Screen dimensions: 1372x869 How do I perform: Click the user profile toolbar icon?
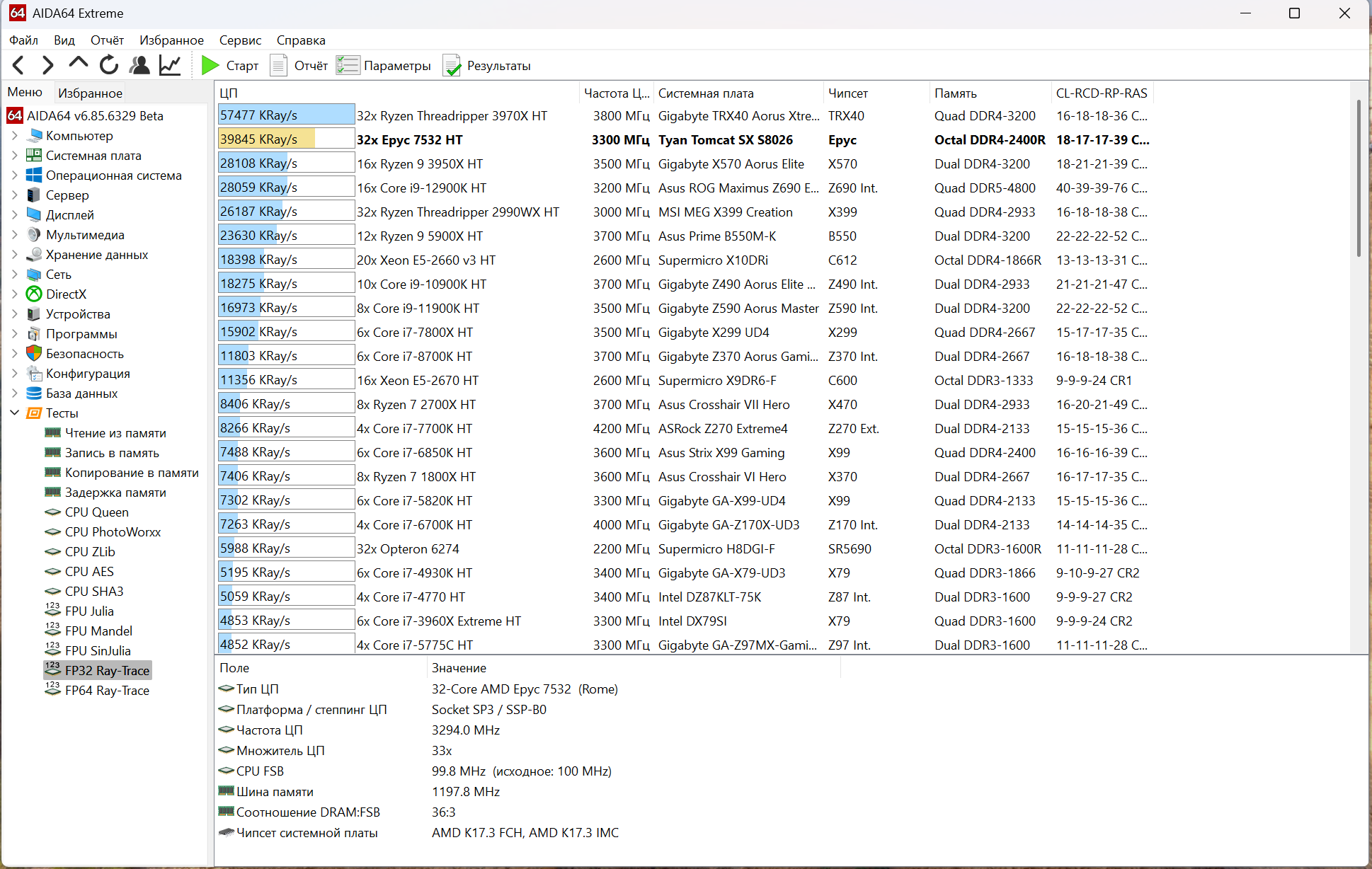139,66
